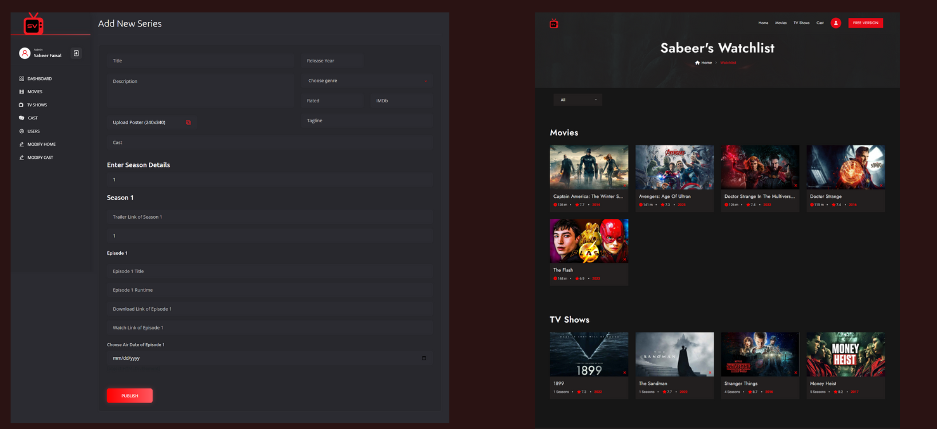This screenshot has height=429, width=937.
Task: Click the episode count field below the trailer link
Action: click(x=270, y=236)
